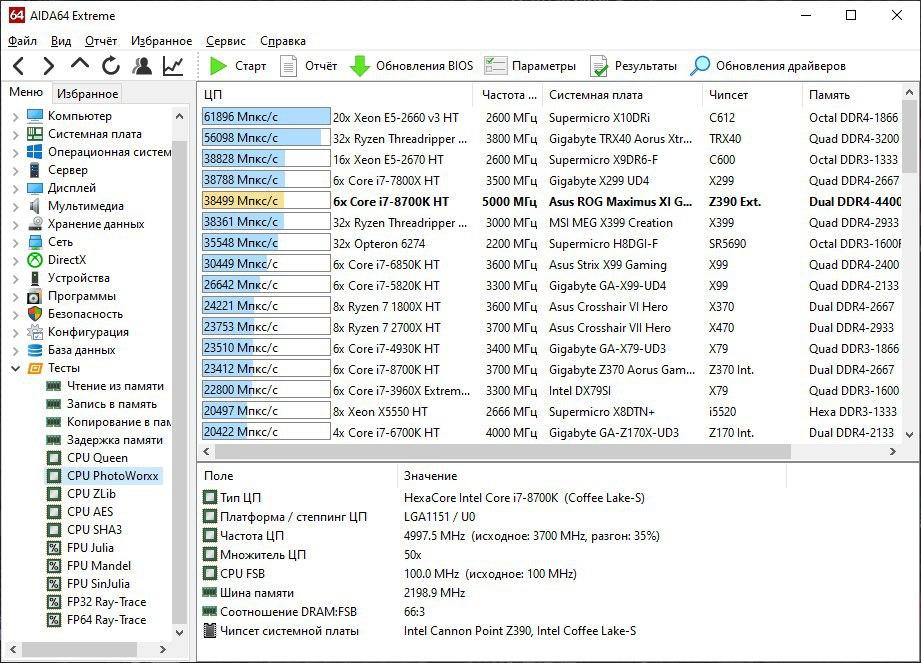Click the results table horizontal scrollbar
Viewport: 921px width, 663px height.
[x=503, y=452]
